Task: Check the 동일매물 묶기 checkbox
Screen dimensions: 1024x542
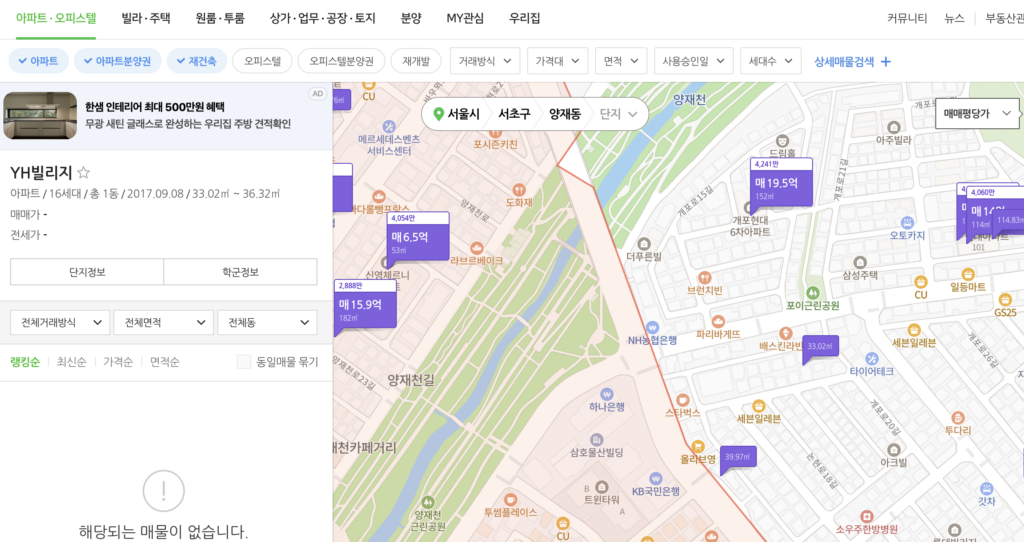Action: [244, 362]
